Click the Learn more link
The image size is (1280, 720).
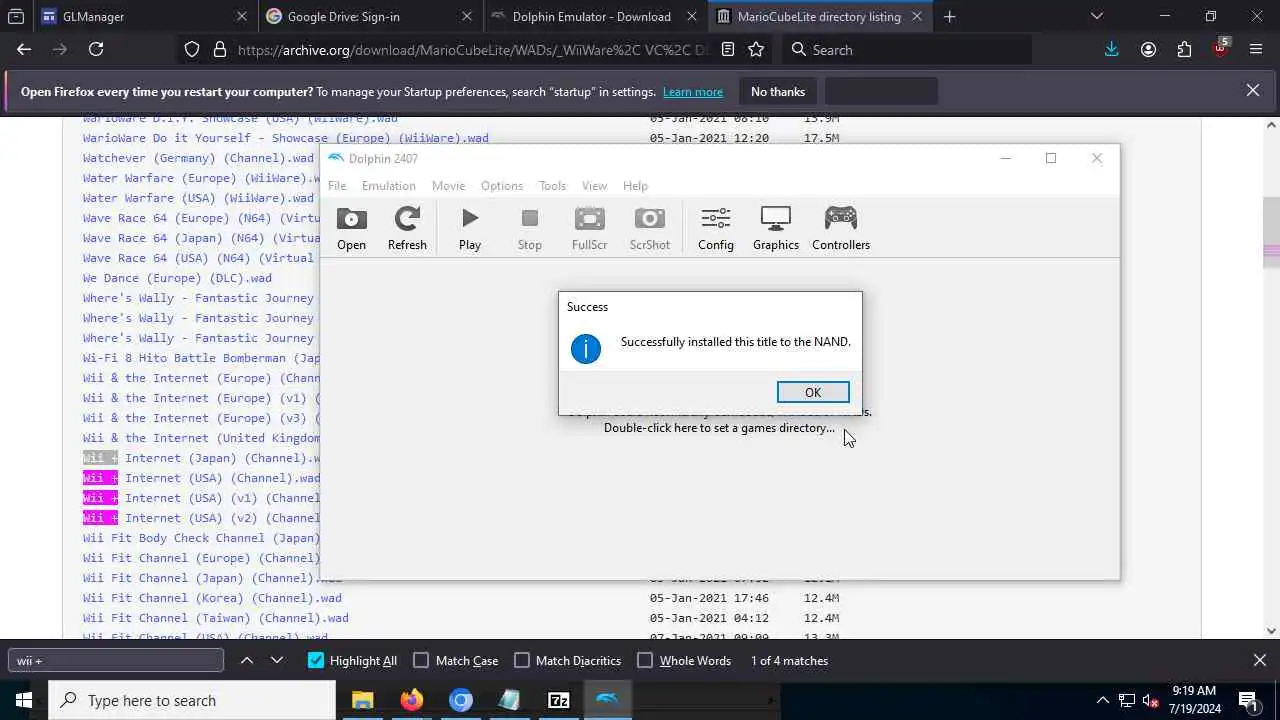tap(692, 92)
